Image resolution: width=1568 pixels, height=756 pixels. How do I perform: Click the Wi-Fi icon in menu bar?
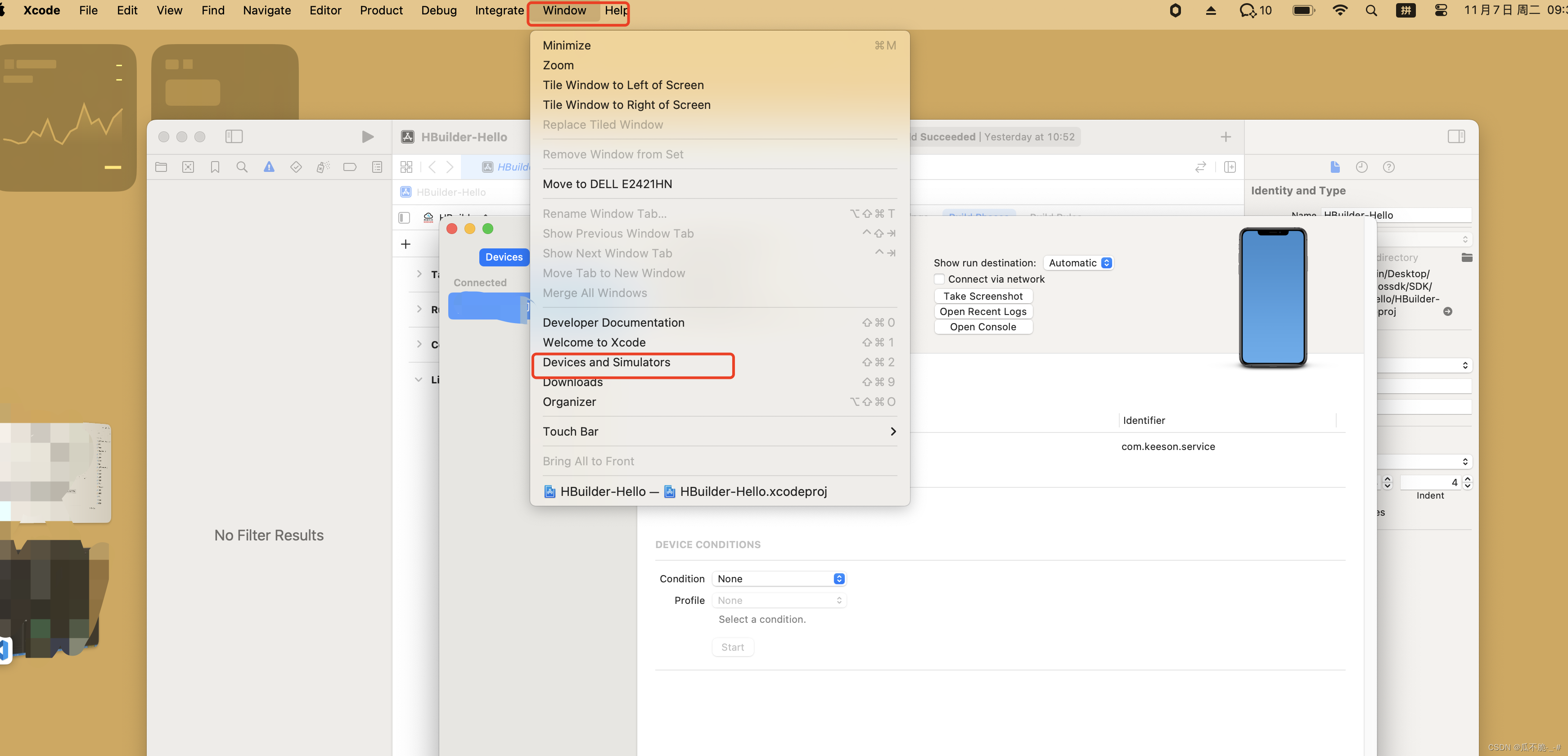1340,10
